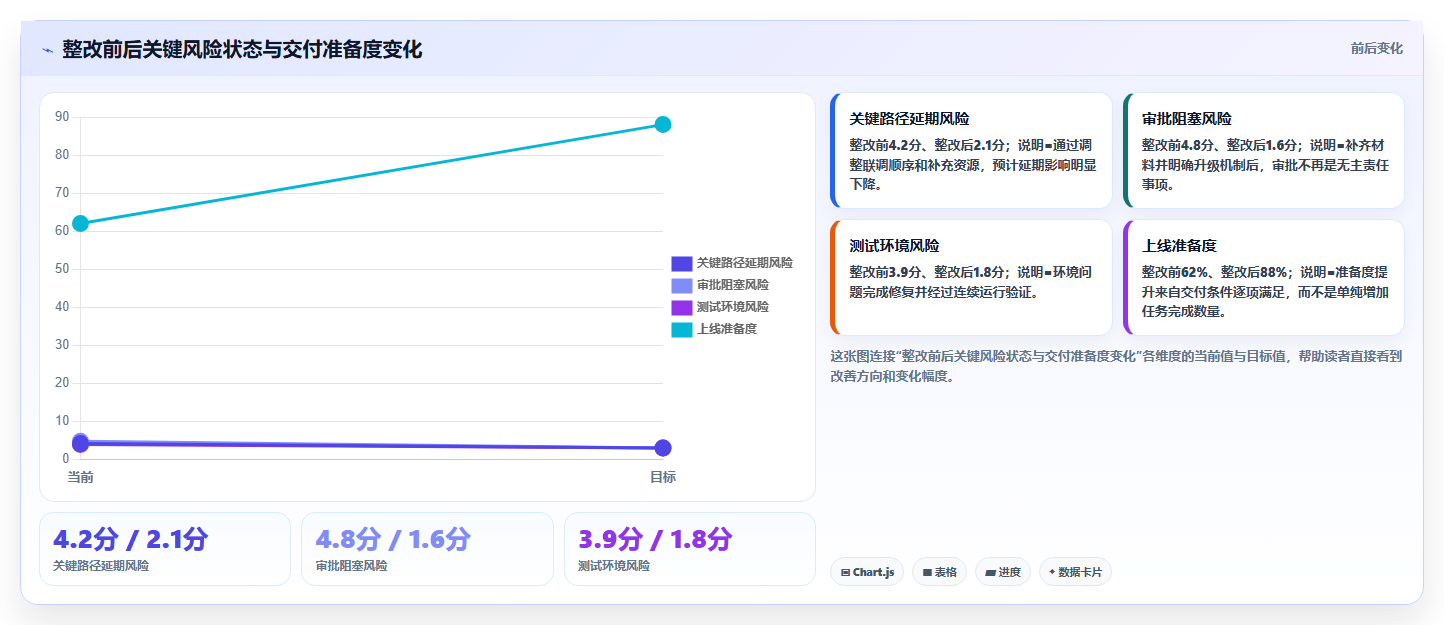This screenshot has width=1444, height=625.
Task: Select the 数据卡片 tag chip
Action: tap(1075, 572)
